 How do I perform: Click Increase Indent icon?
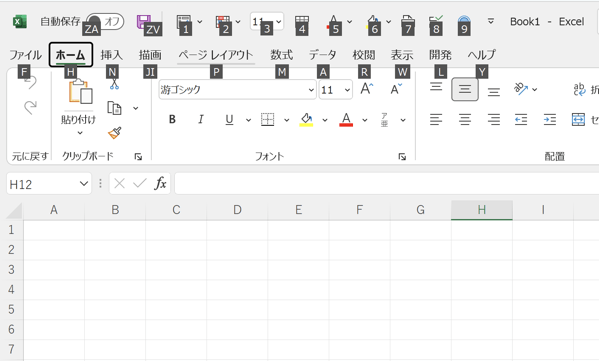click(x=550, y=120)
